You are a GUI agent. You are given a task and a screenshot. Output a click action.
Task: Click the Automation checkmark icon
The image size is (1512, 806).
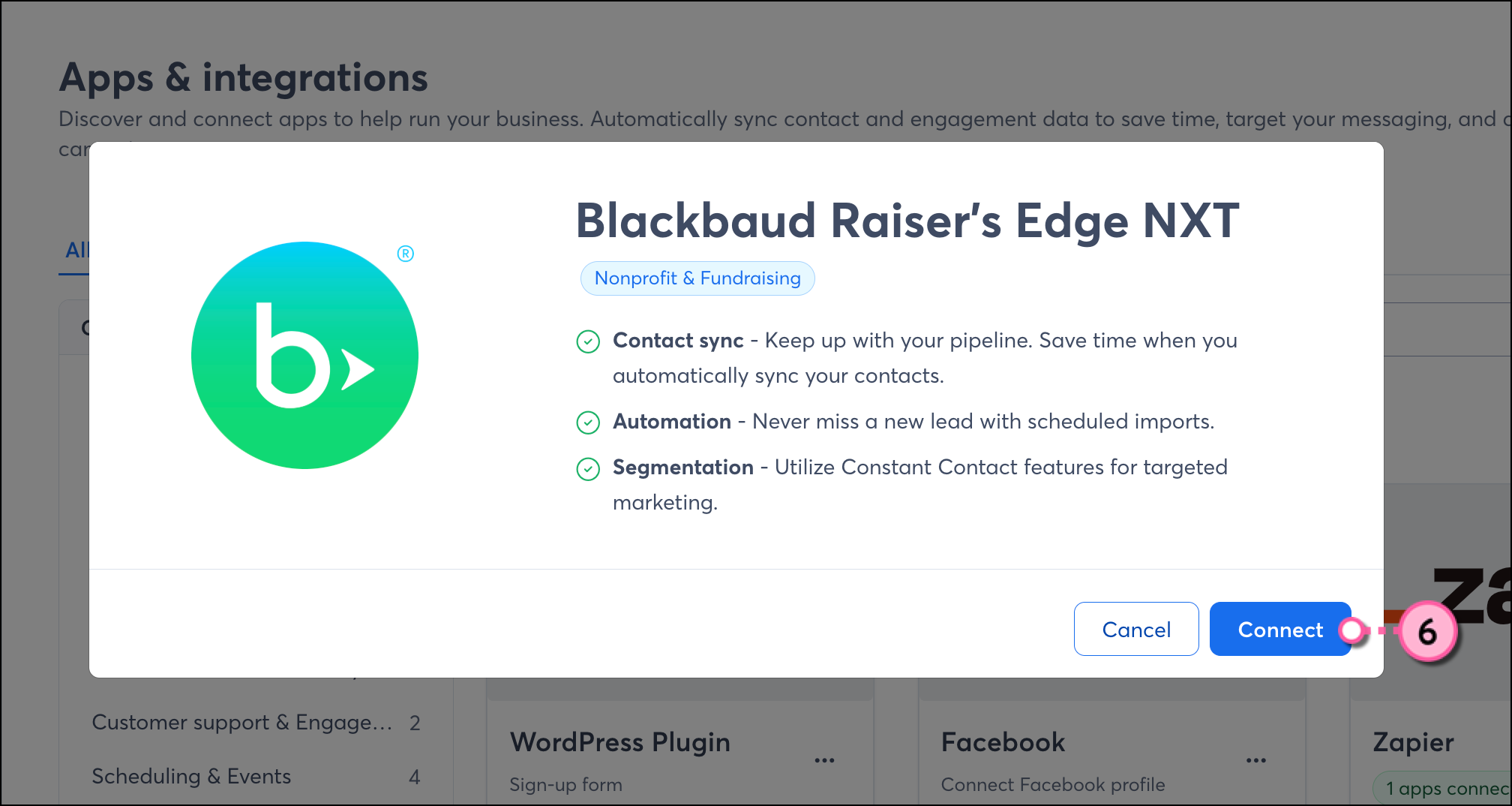coord(588,423)
